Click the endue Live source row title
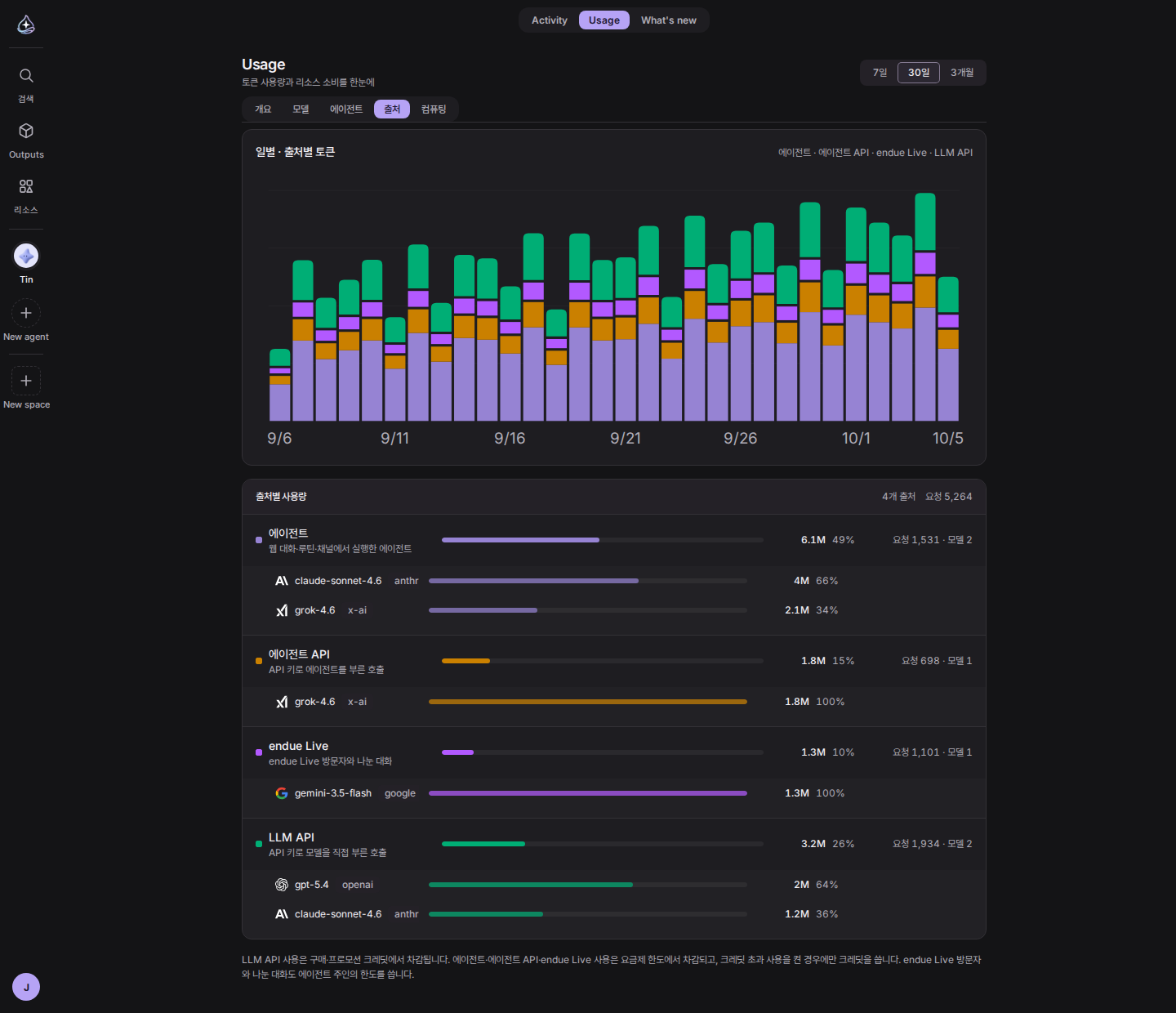The image size is (1176, 1013). pyautogui.click(x=298, y=746)
